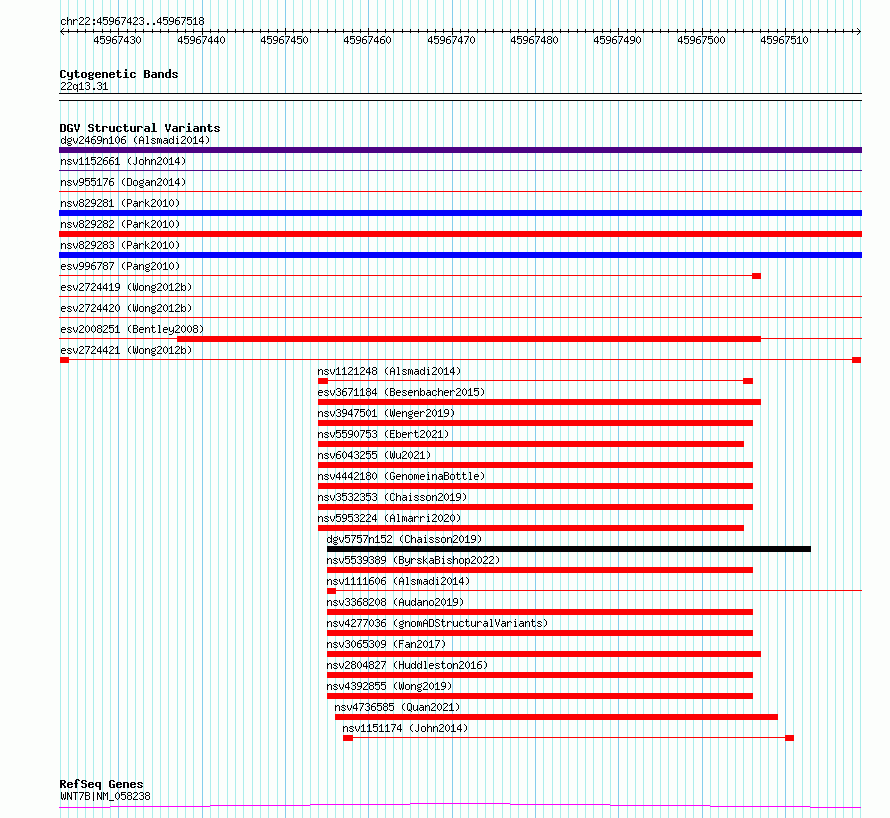
Task: Click ruler position 45967510
Action: pyautogui.click(x=784, y=40)
